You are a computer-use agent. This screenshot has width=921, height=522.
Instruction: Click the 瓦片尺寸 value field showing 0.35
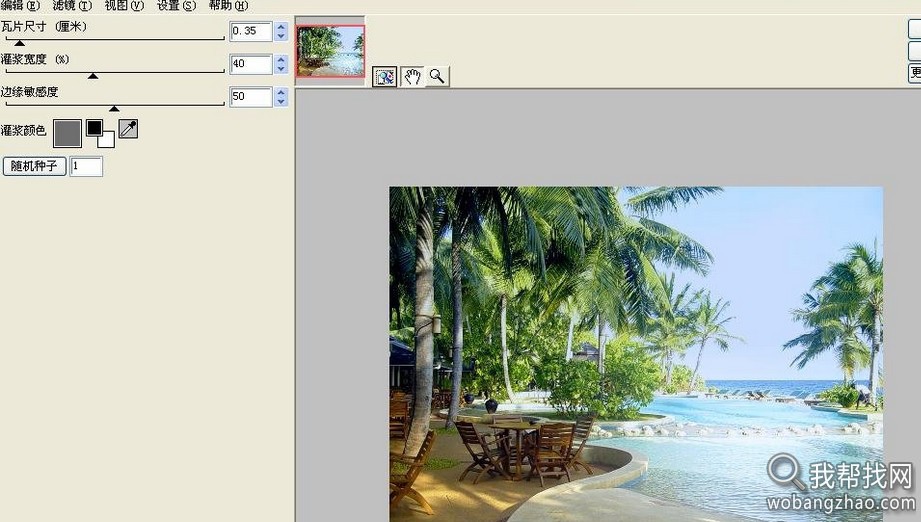[x=251, y=31]
